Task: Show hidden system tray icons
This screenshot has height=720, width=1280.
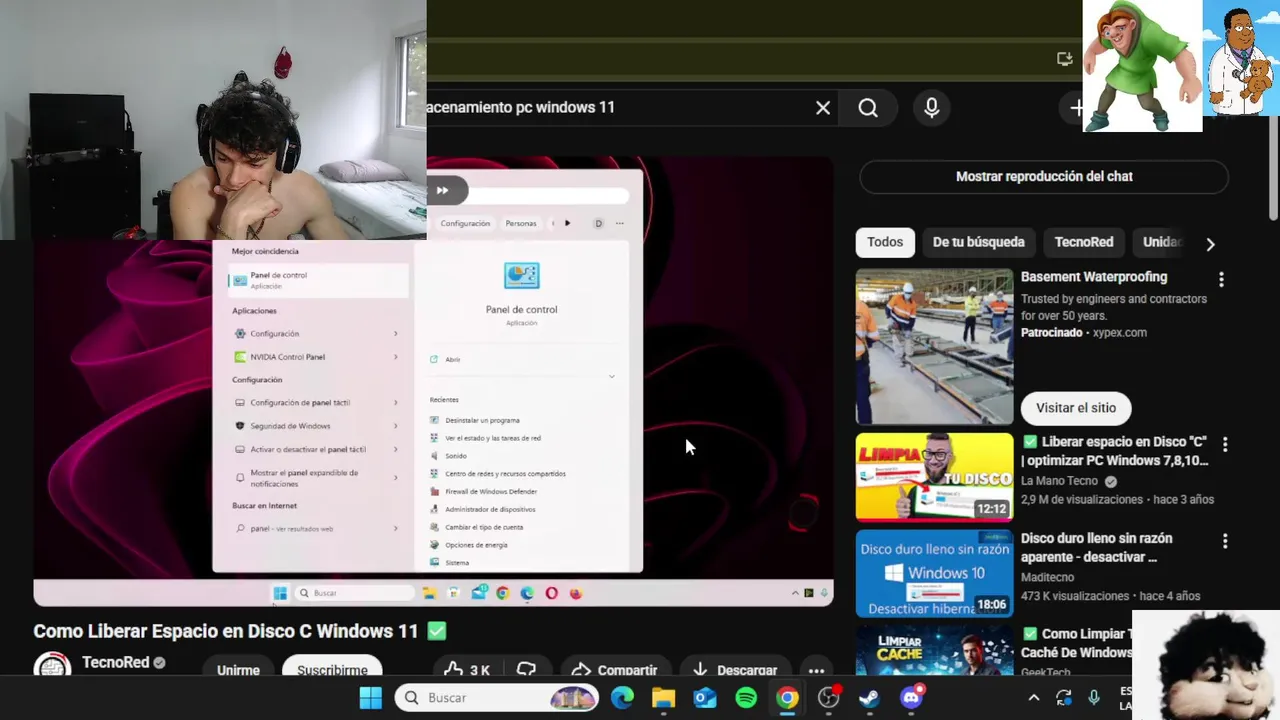Action: (1034, 698)
